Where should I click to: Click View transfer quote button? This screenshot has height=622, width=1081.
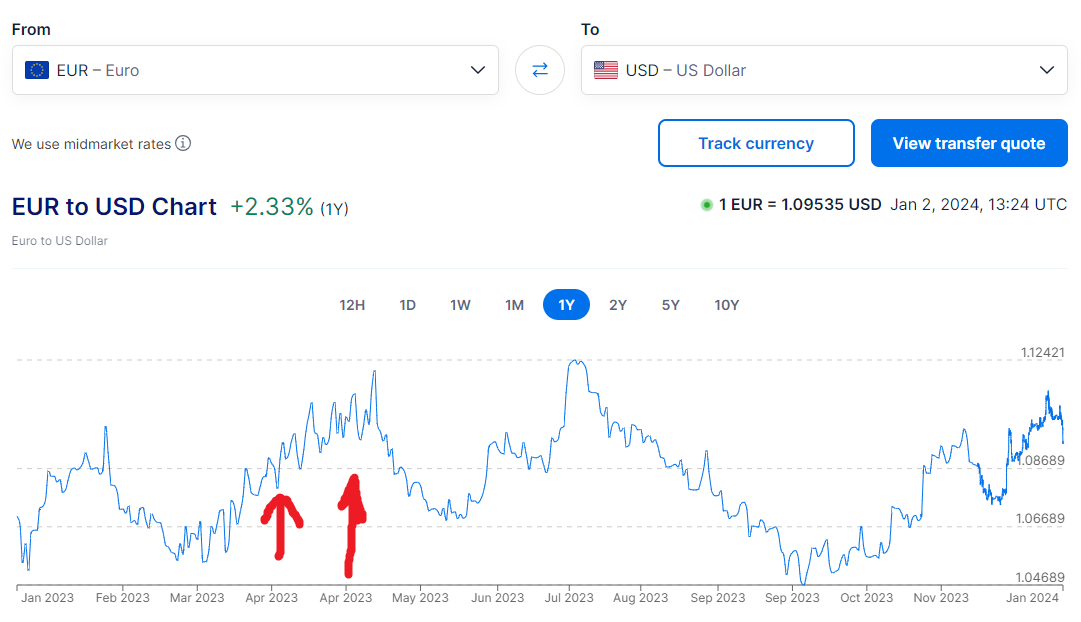(x=968, y=143)
